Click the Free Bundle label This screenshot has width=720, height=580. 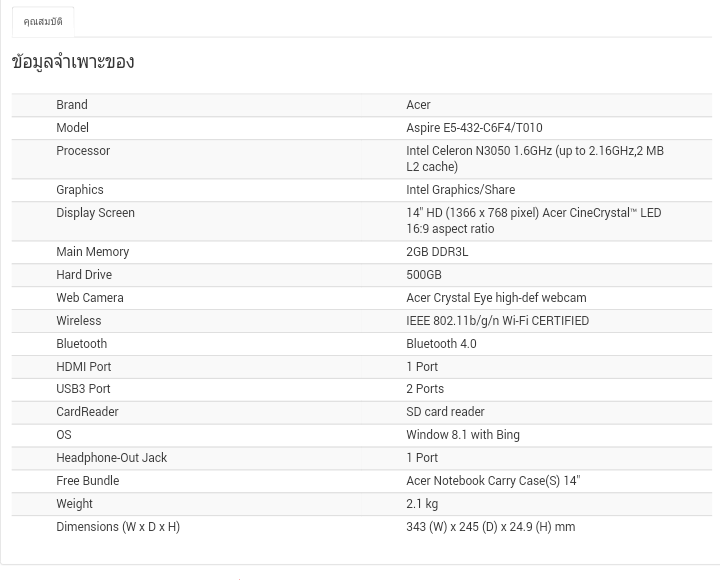[x=88, y=480]
